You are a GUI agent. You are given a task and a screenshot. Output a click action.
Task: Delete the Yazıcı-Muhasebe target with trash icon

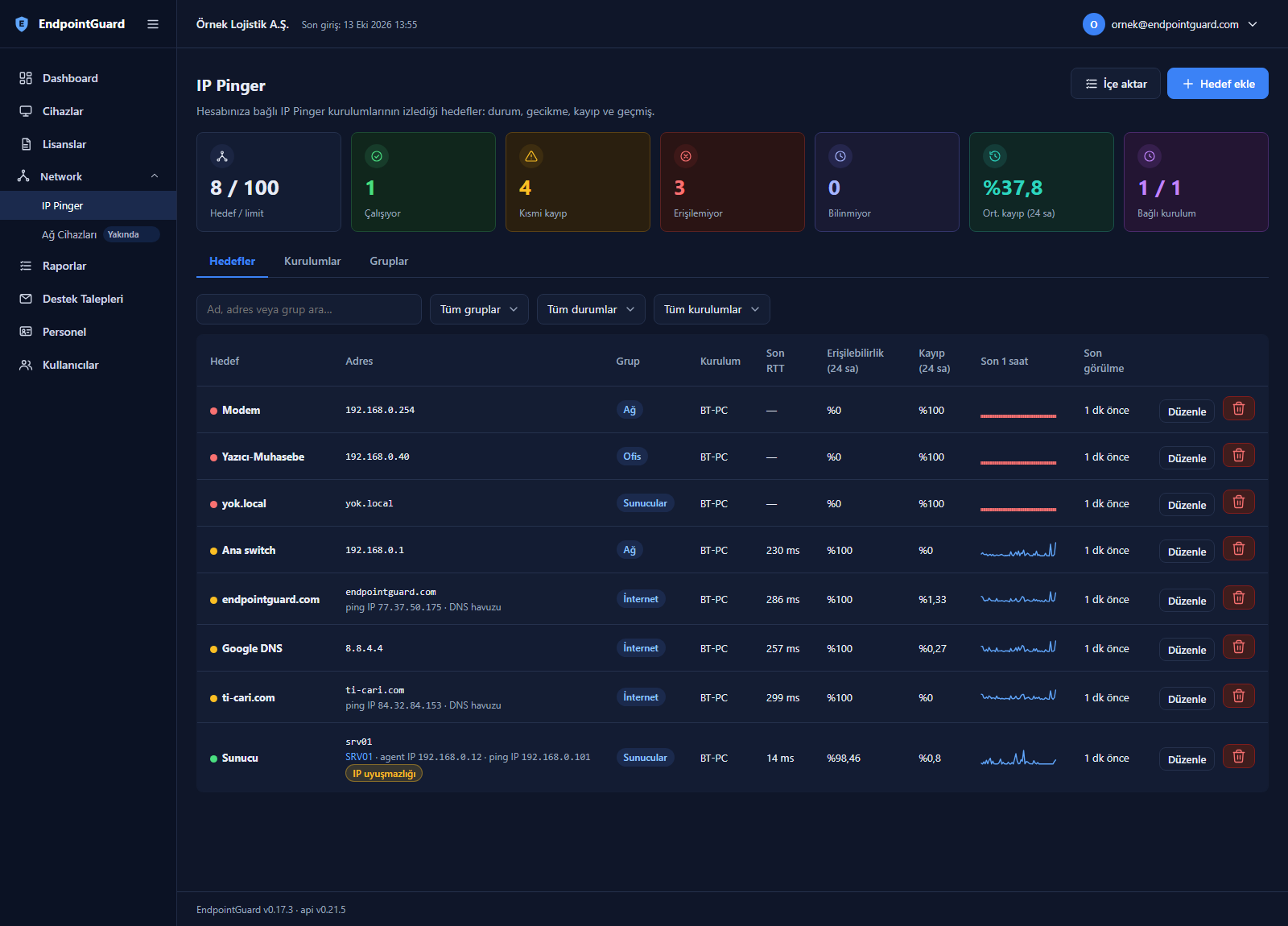[x=1239, y=456]
